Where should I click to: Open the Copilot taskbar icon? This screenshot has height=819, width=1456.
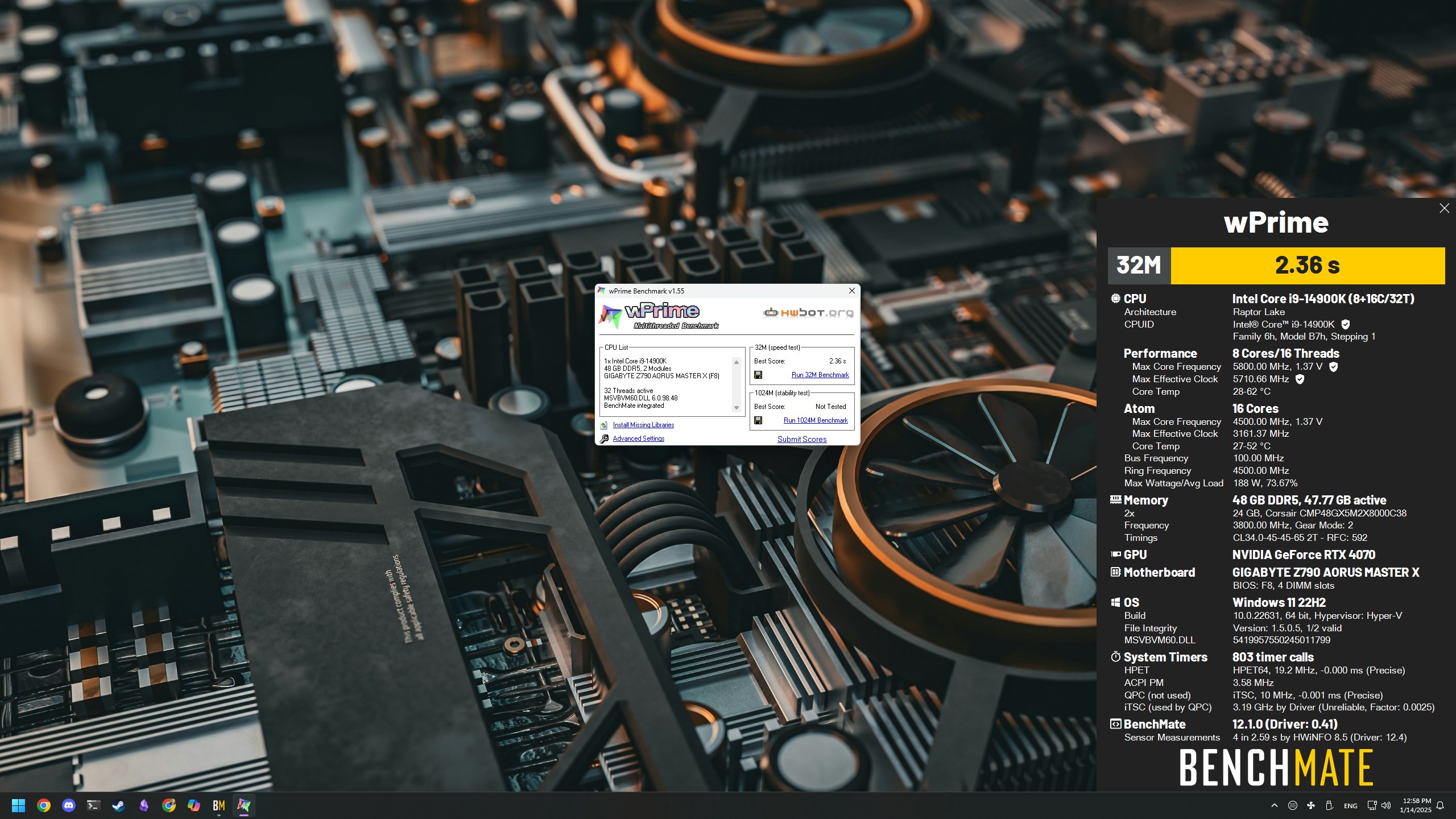coord(194,805)
